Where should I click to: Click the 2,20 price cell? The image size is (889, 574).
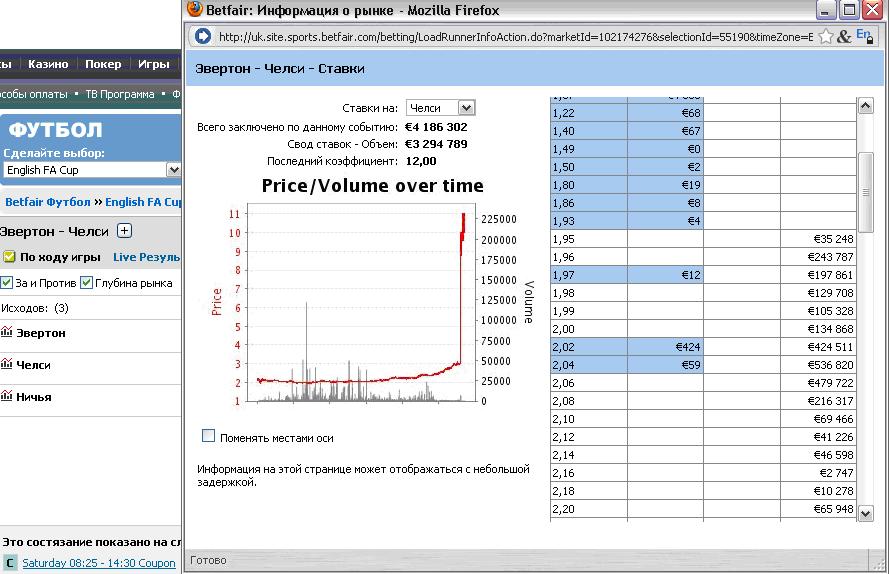[x=589, y=509]
